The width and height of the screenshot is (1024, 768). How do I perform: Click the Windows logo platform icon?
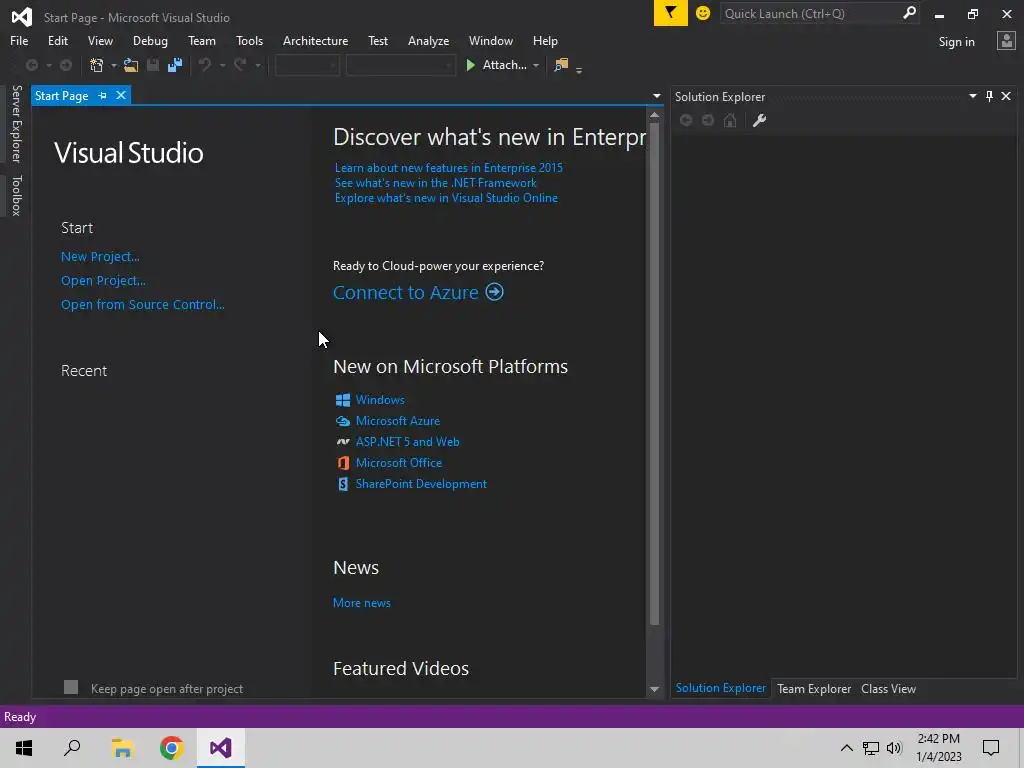pos(343,400)
